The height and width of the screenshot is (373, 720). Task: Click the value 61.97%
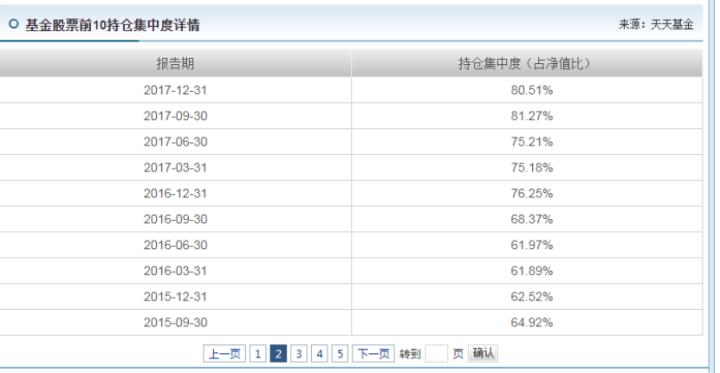[532, 245]
